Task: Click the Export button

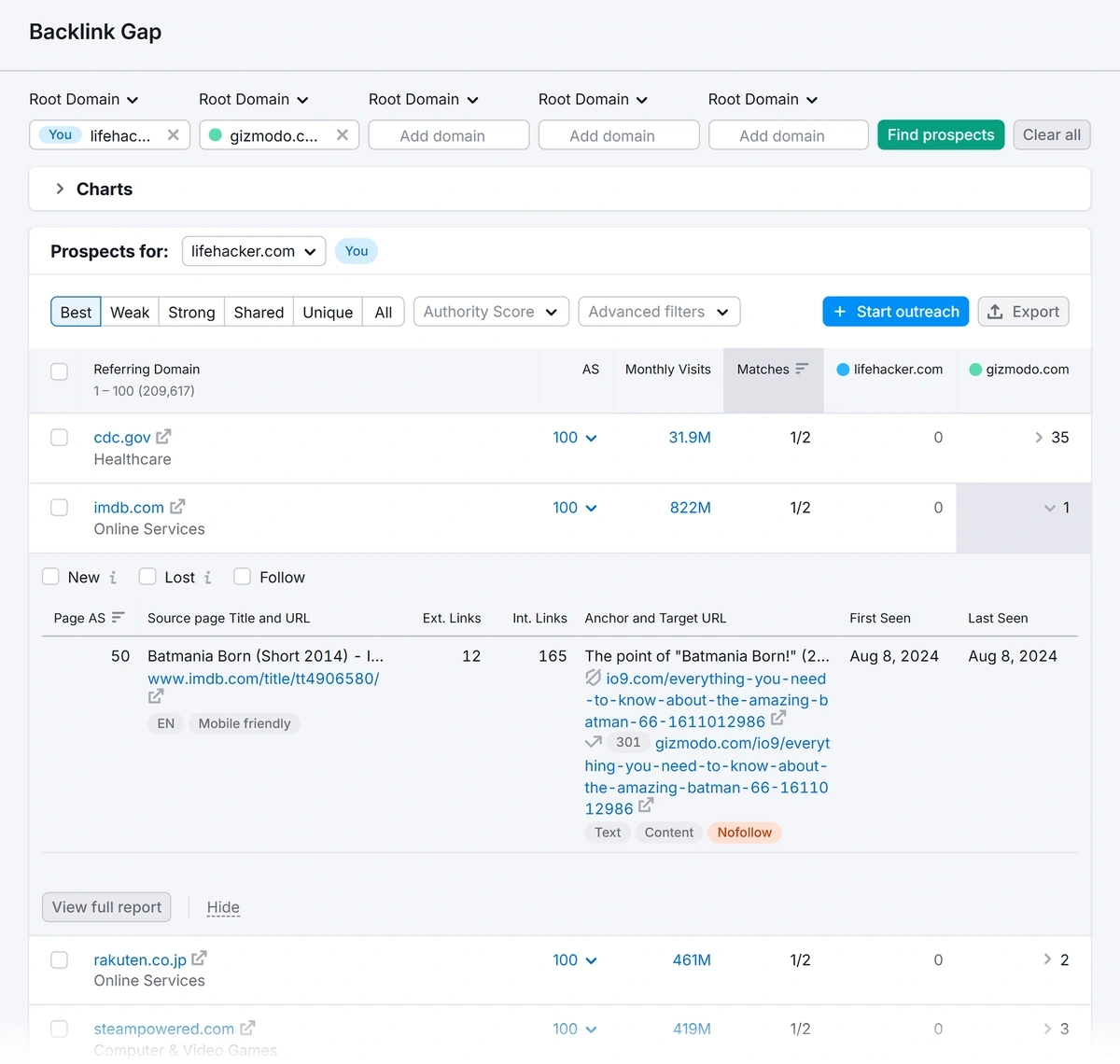Action: tap(1023, 312)
